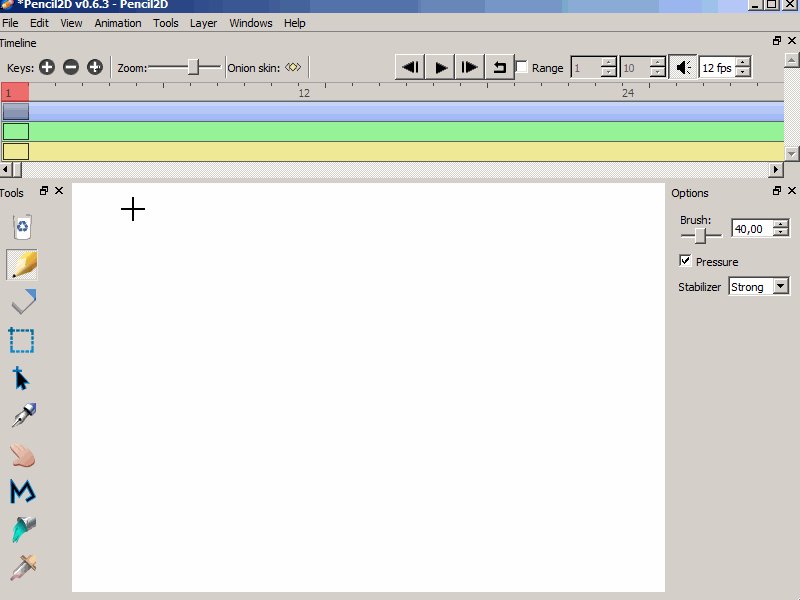Select the Hand pan tool
Image resolution: width=800 pixels, height=600 pixels.
[22, 455]
